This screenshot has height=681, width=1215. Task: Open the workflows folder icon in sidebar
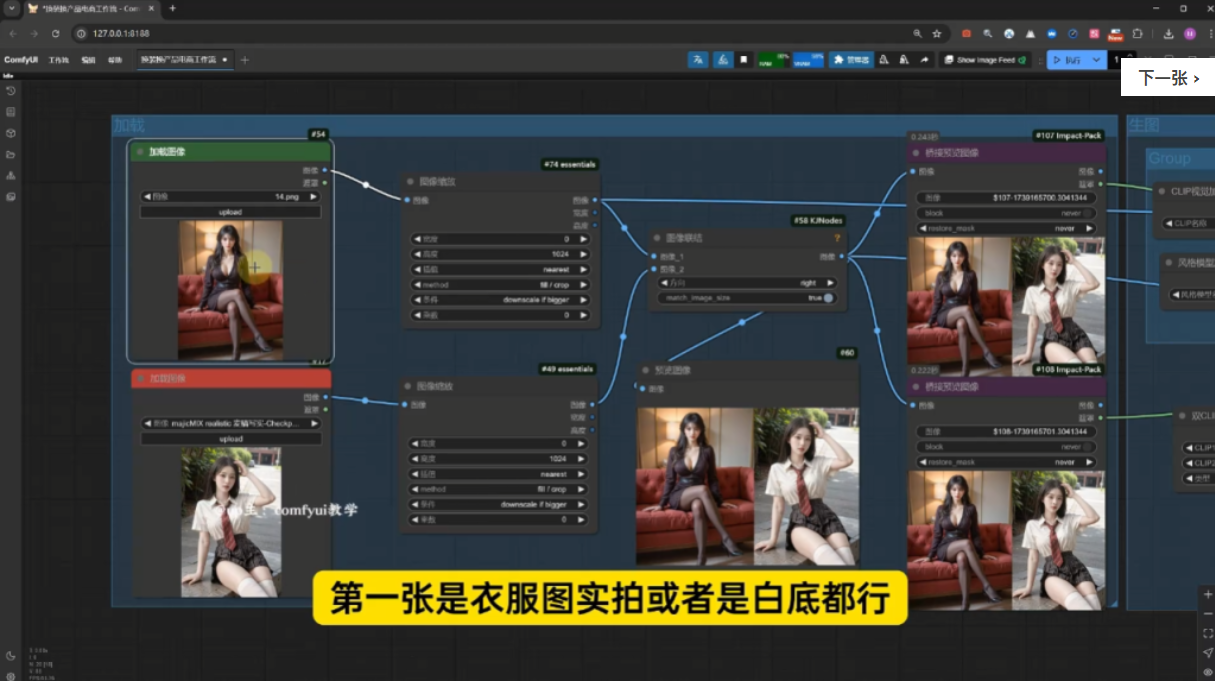10,155
